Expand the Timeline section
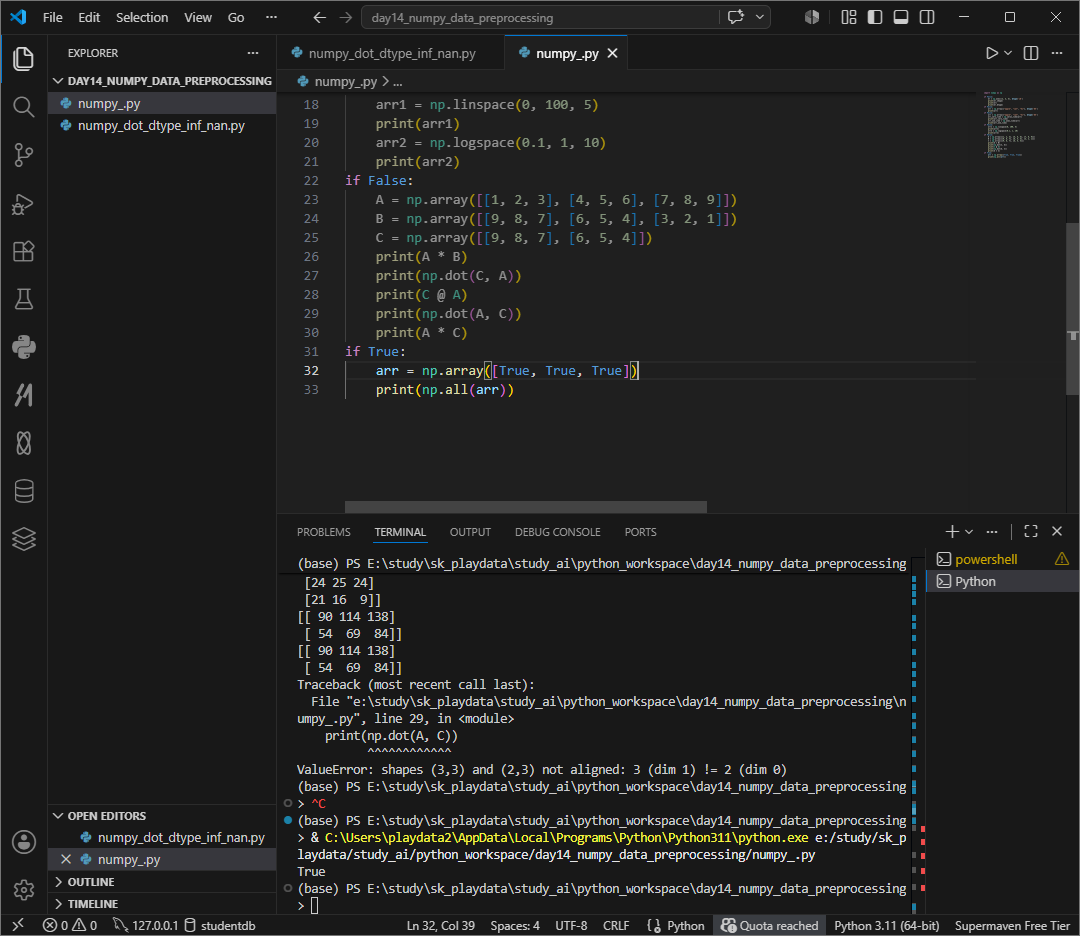 click(x=163, y=904)
